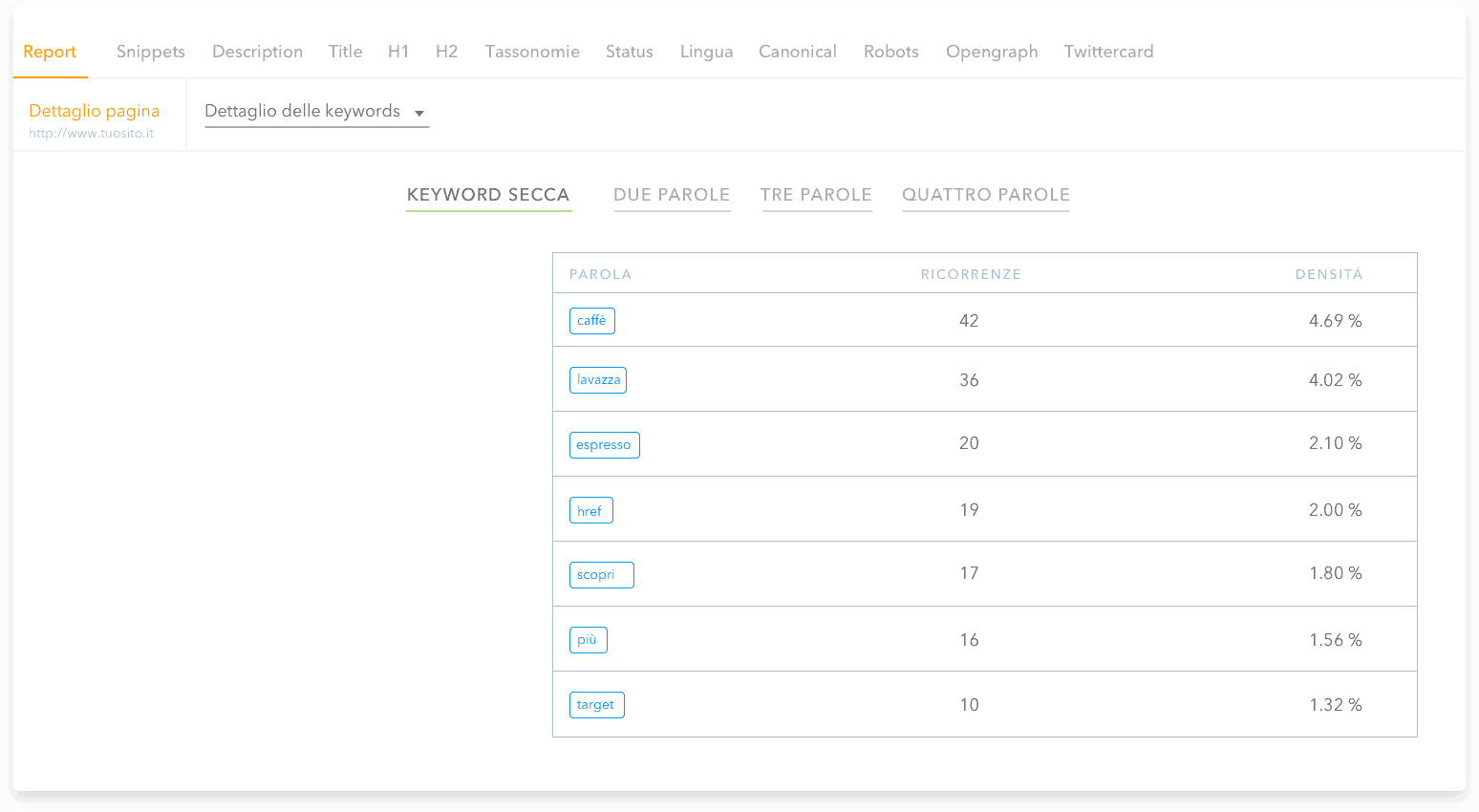Switch to DUE PAROLE tab
1479x812 pixels.
pyautogui.click(x=672, y=195)
